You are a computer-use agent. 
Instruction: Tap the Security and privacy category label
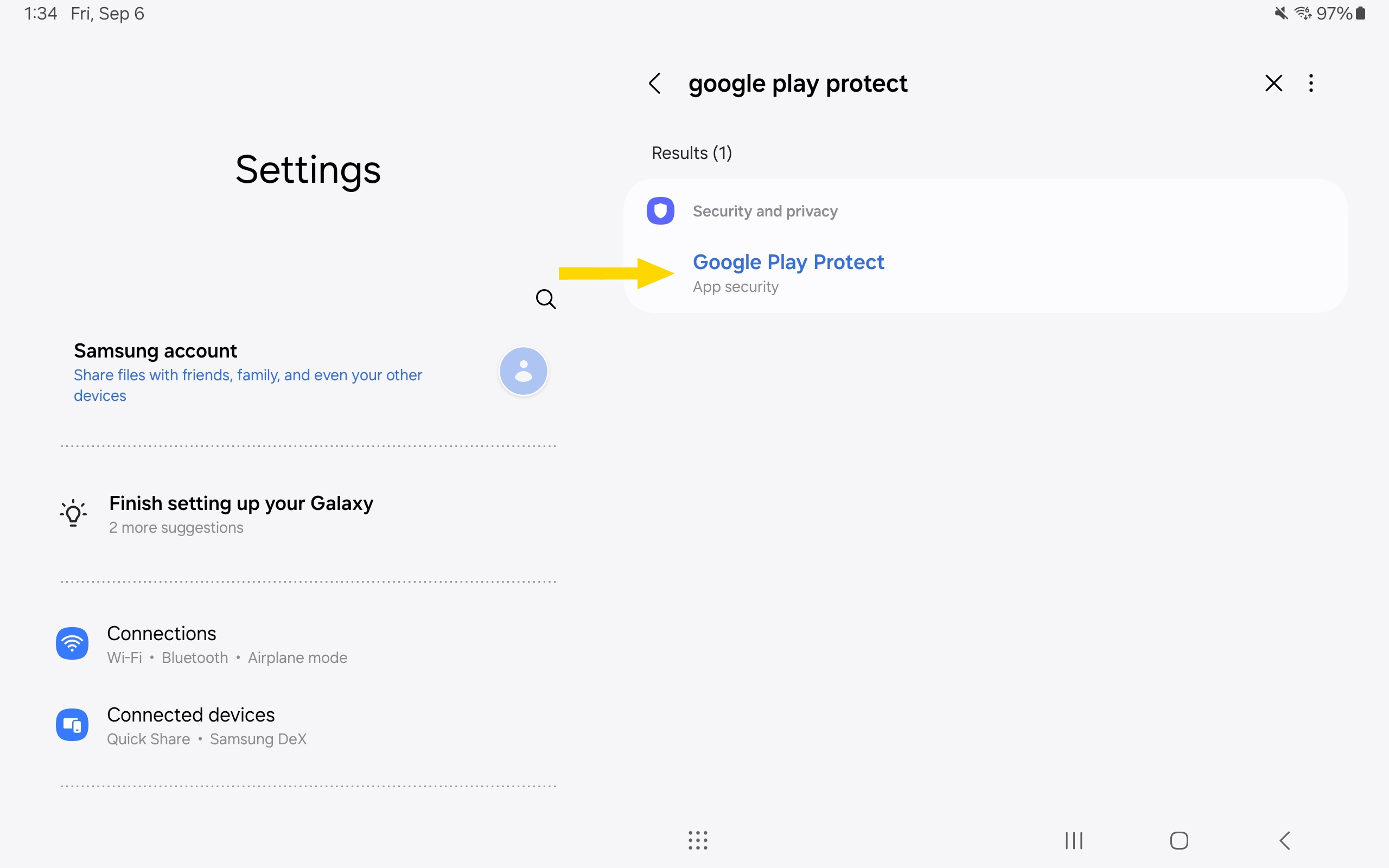point(765,211)
